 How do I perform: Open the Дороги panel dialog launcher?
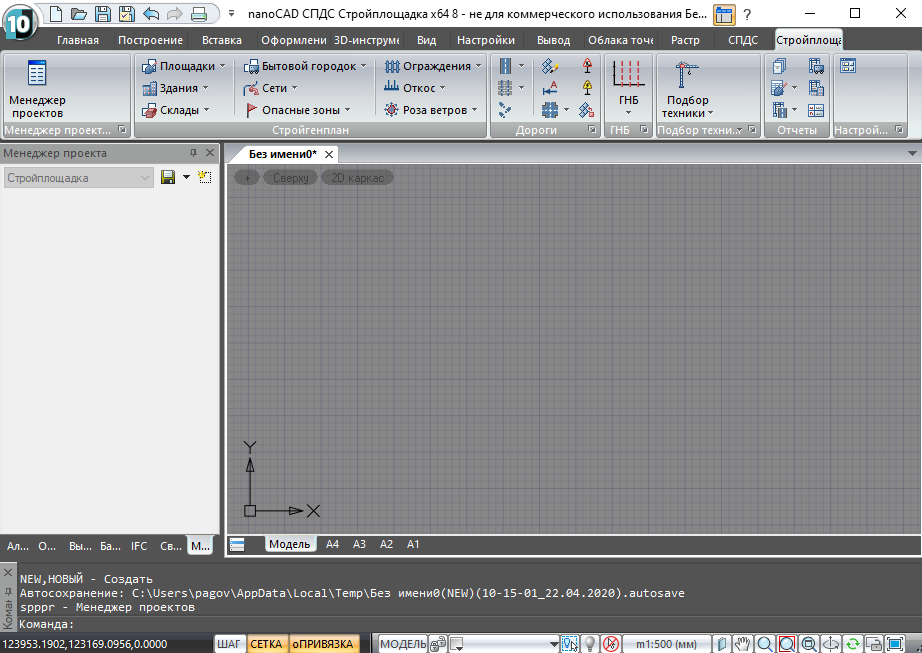[x=592, y=129]
